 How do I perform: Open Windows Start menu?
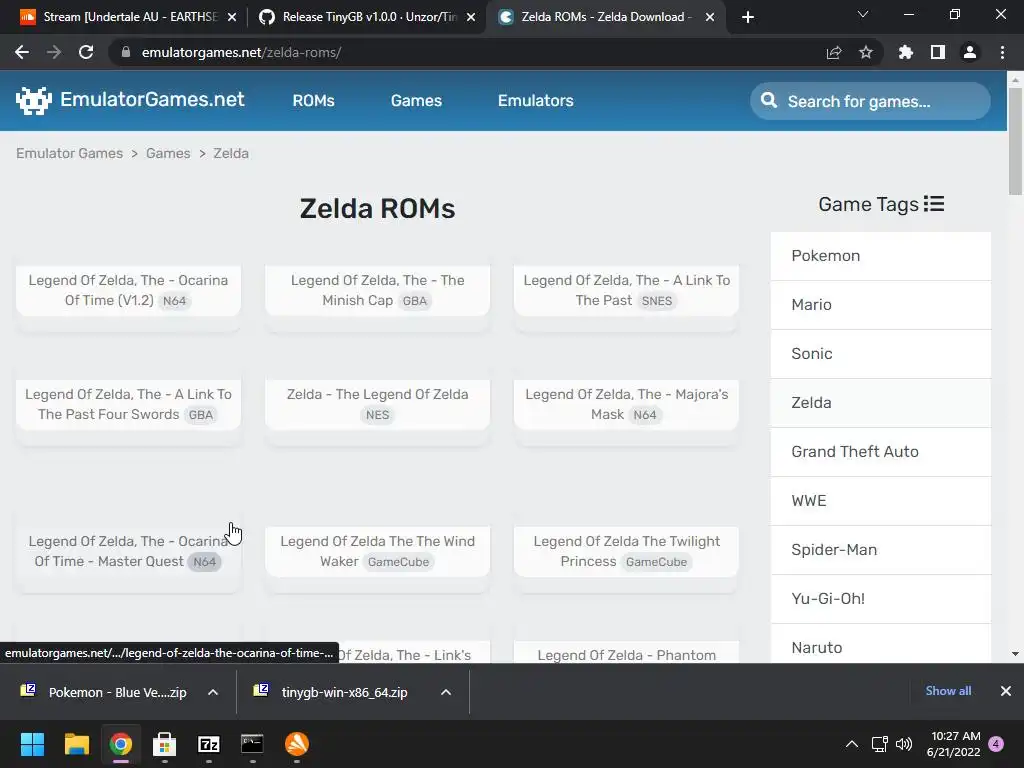coord(32,744)
